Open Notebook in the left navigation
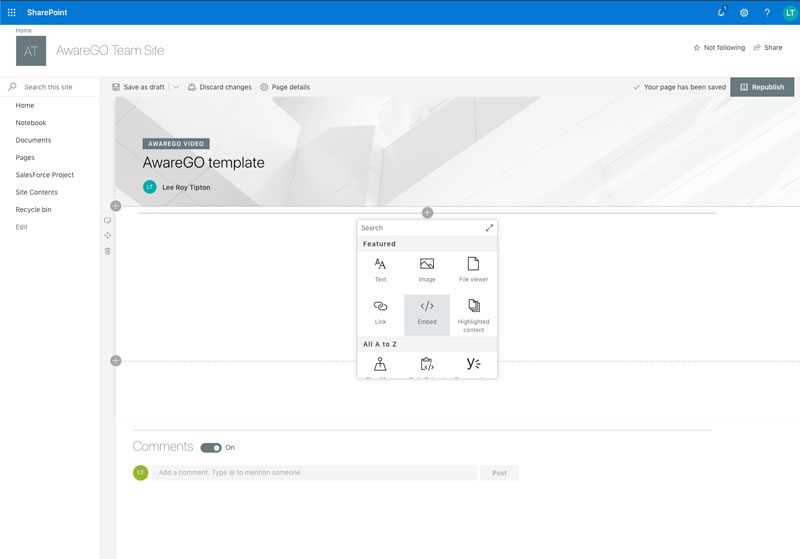 31,123
